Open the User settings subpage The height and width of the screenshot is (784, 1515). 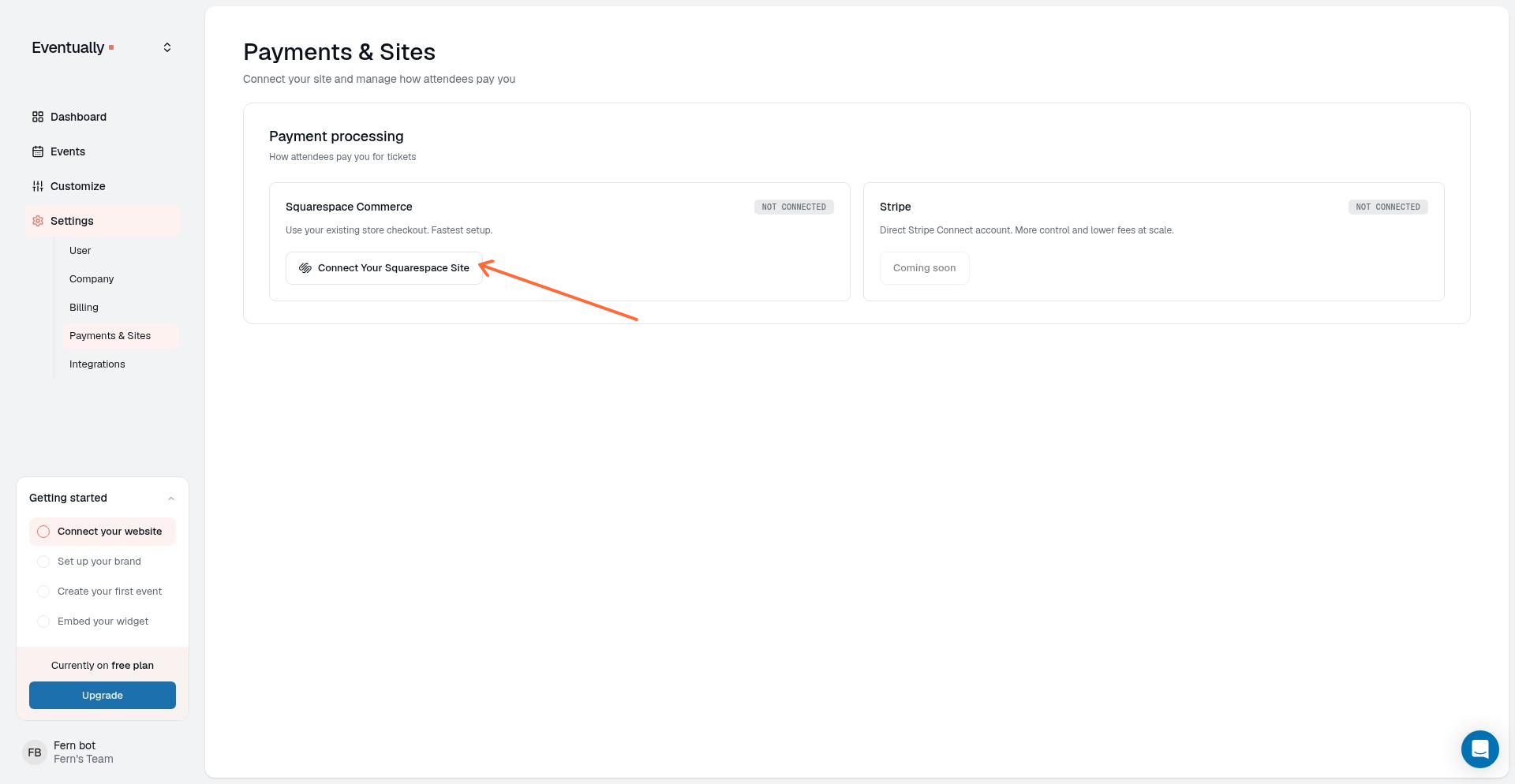121,251
